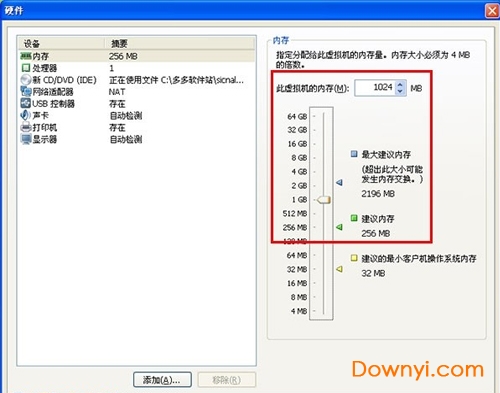Click the blue maximum recommended memory marker
Image resolution: width=500 pixels, height=393 pixels.
pos(339,182)
